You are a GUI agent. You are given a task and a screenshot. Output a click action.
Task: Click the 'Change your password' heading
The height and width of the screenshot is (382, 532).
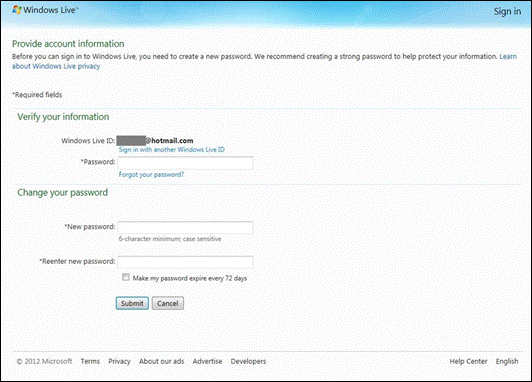pyautogui.click(x=62, y=192)
